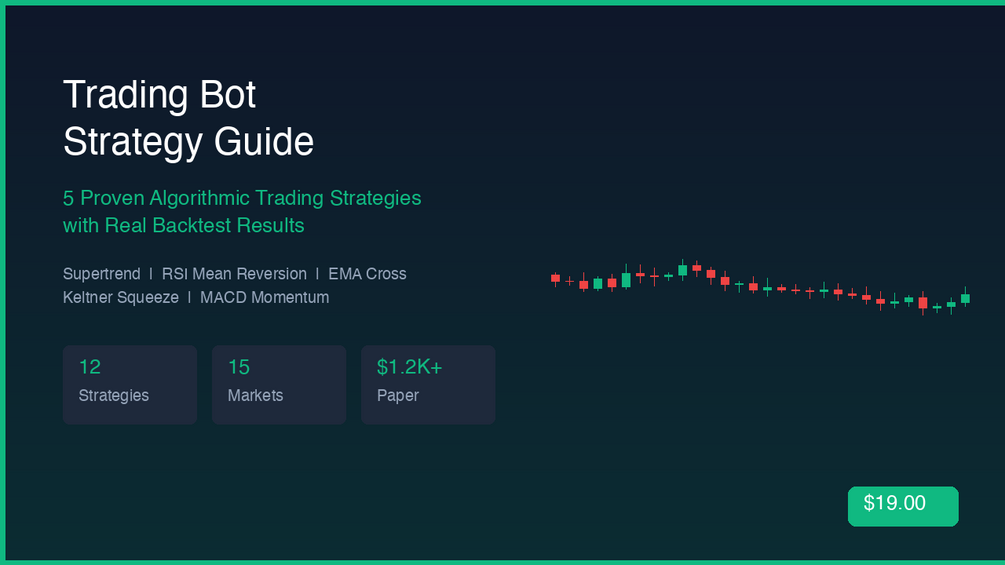Click the RSI Mean Reversion label

(234, 274)
